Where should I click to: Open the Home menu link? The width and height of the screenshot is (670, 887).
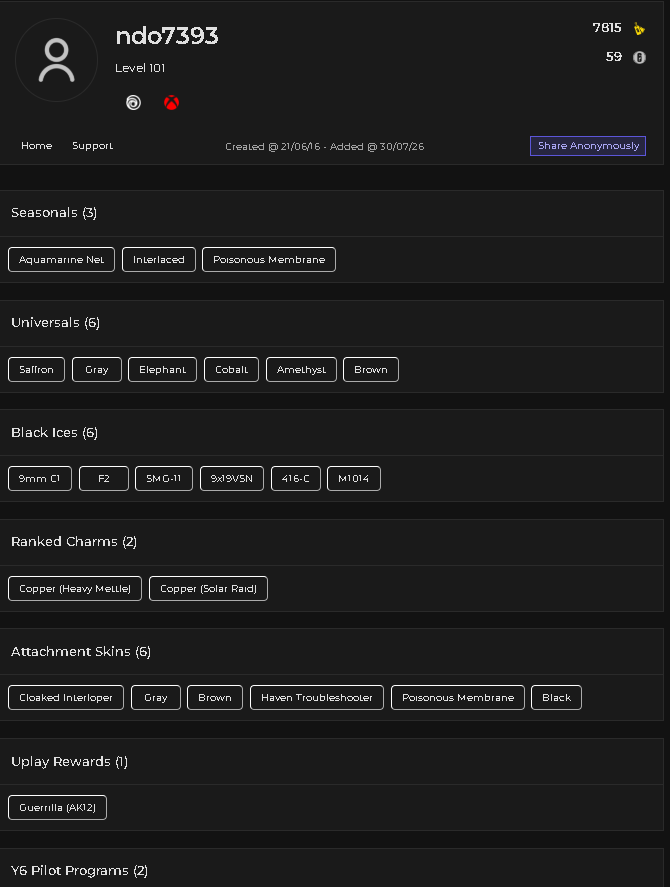point(37,146)
